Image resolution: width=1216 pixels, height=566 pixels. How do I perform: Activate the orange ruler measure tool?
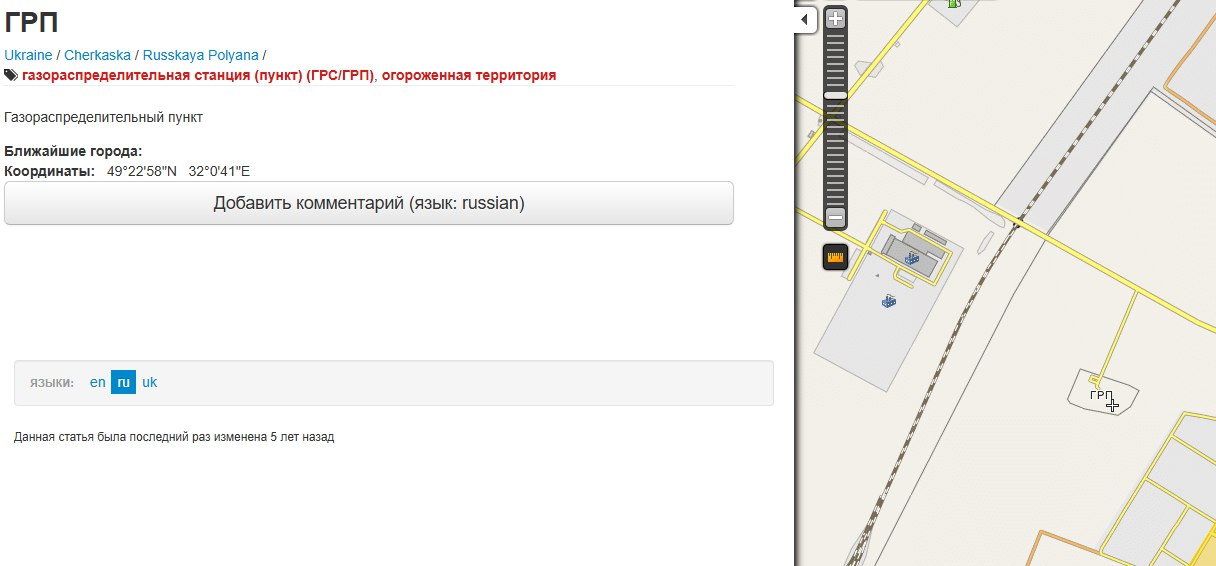pos(836,257)
